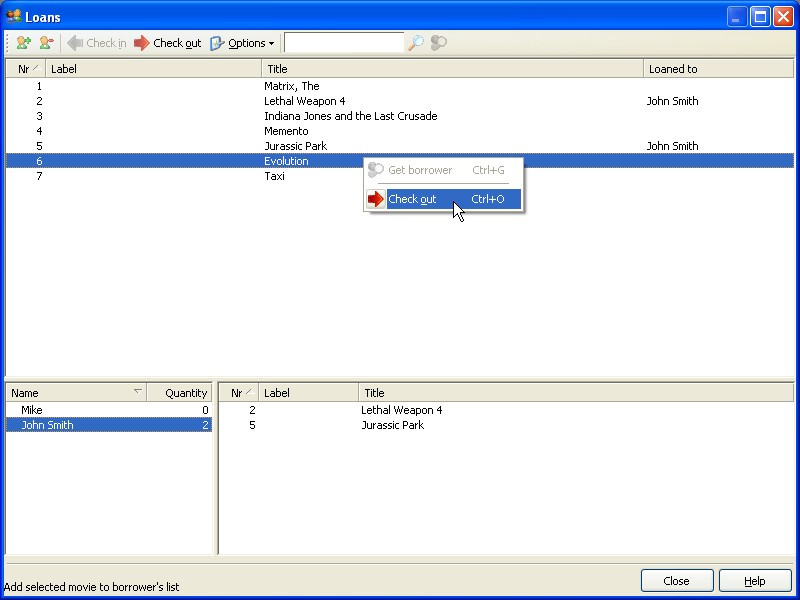Sort movies by Nr column header
The image size is (800, 600).
point(26,69)
